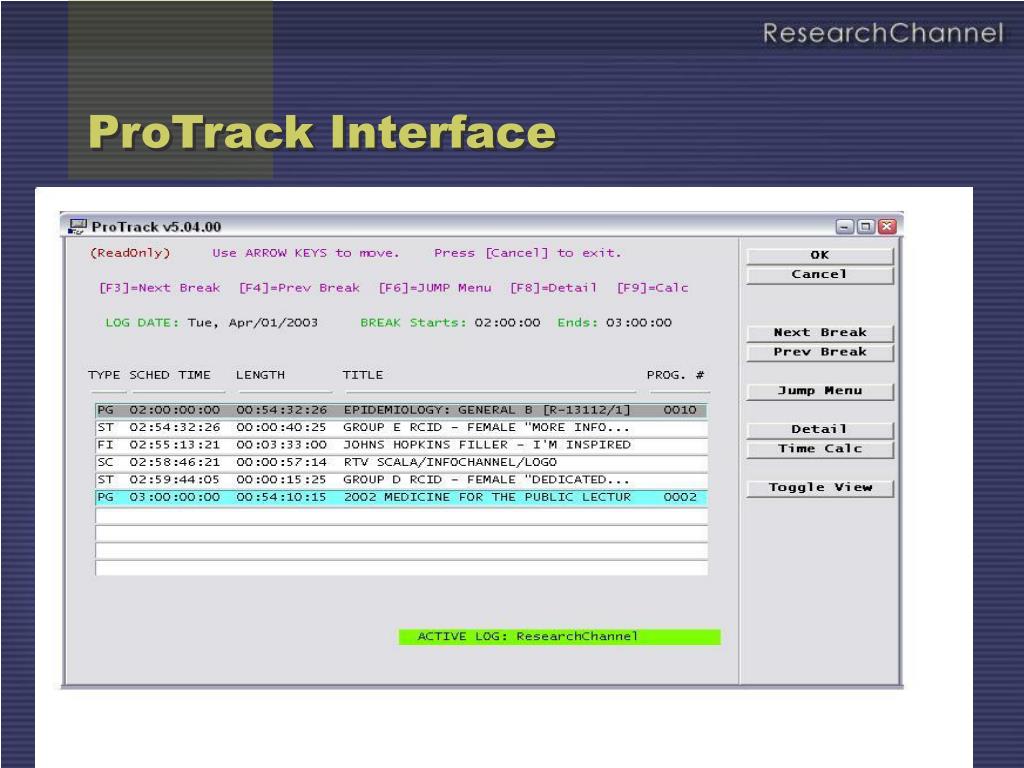The image size is (1024, 768).
Task: Click program number 0010
Action: click(680, 410)
